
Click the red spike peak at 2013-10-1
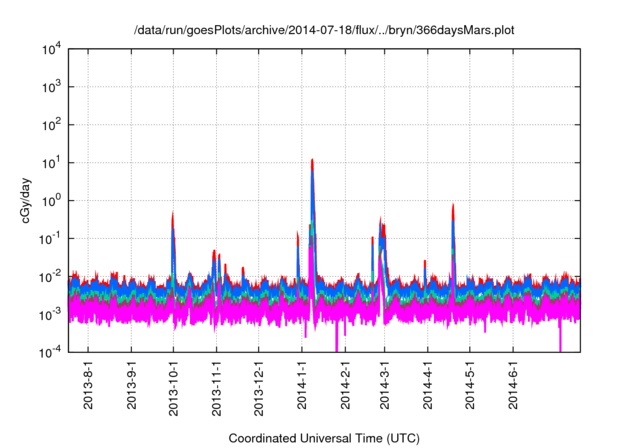coord(173,213)
